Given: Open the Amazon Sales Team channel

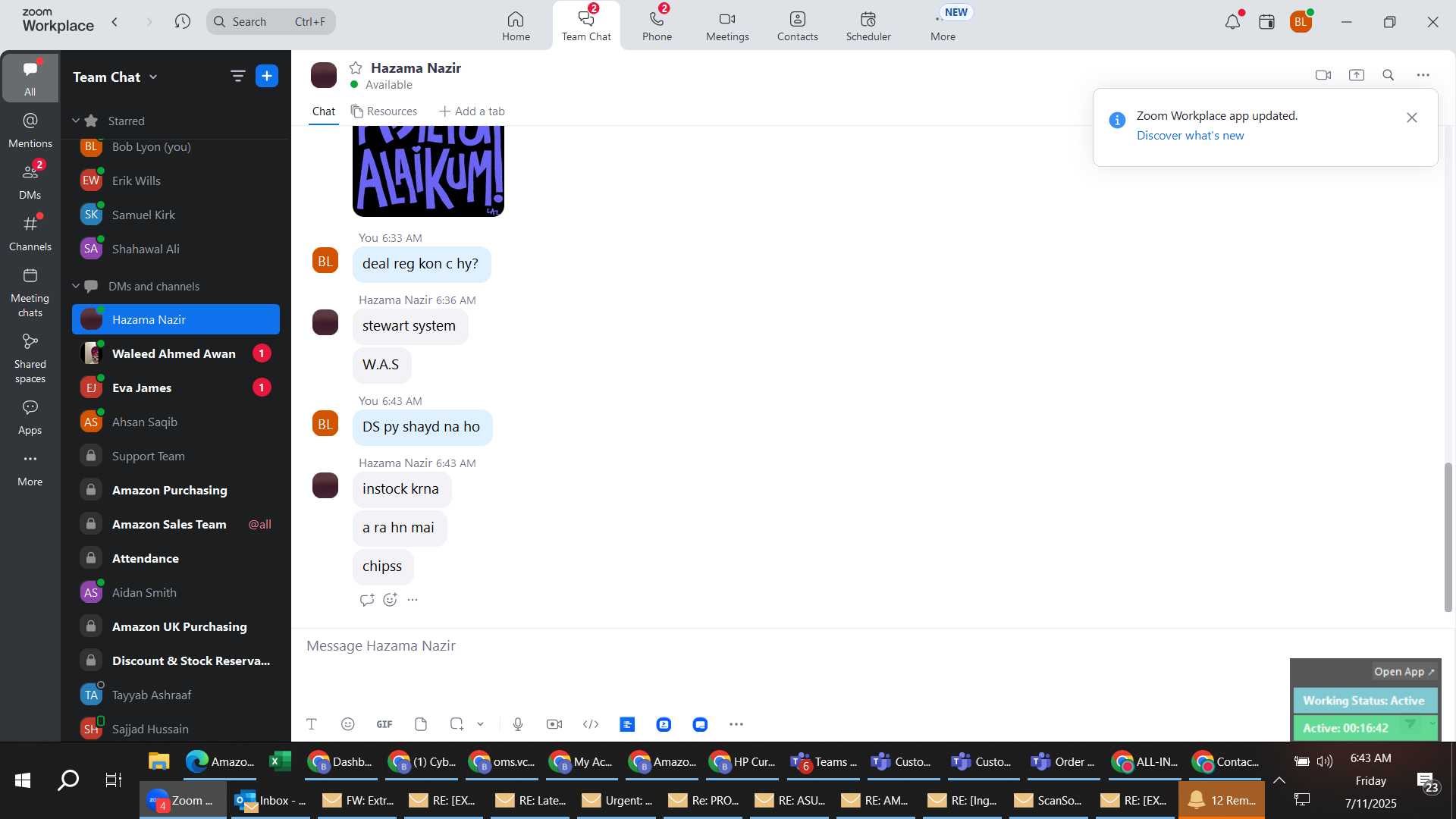Looking at the screenshot, I should click(x=176, y=524).
